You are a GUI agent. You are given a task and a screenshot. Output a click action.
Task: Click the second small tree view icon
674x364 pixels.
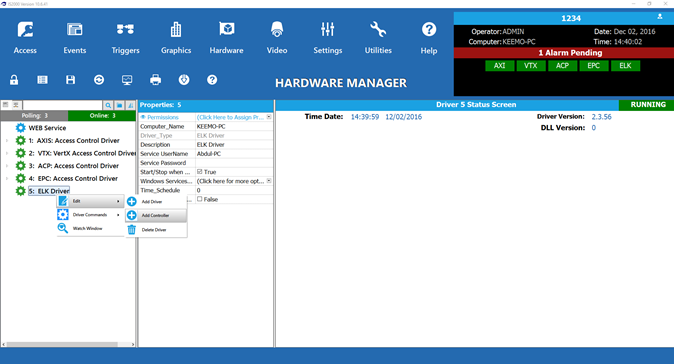pos(15,104)
